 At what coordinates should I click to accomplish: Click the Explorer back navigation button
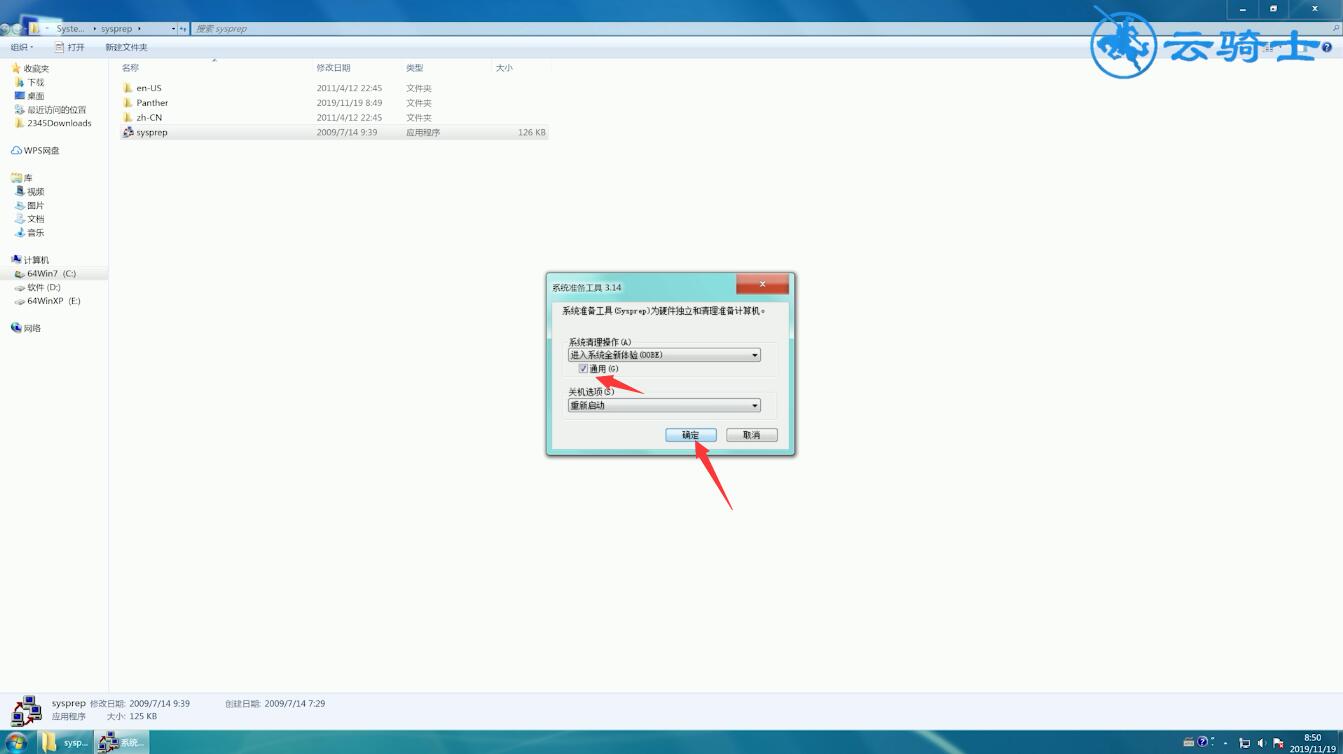point(7,28)
